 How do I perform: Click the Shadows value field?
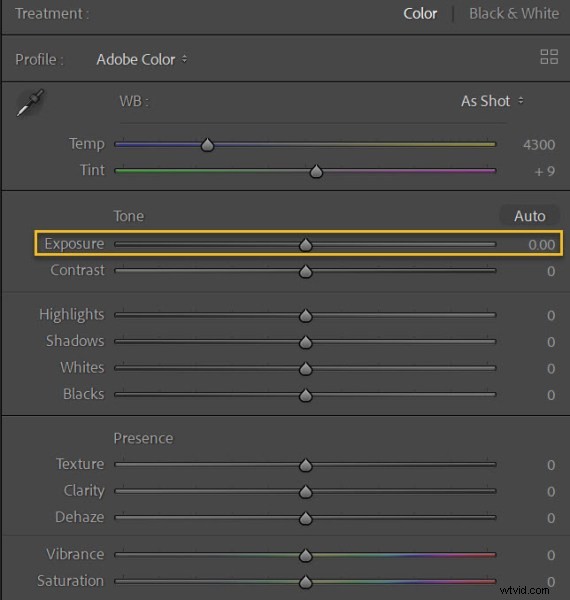pyautogui.click(x=551, y=342)
